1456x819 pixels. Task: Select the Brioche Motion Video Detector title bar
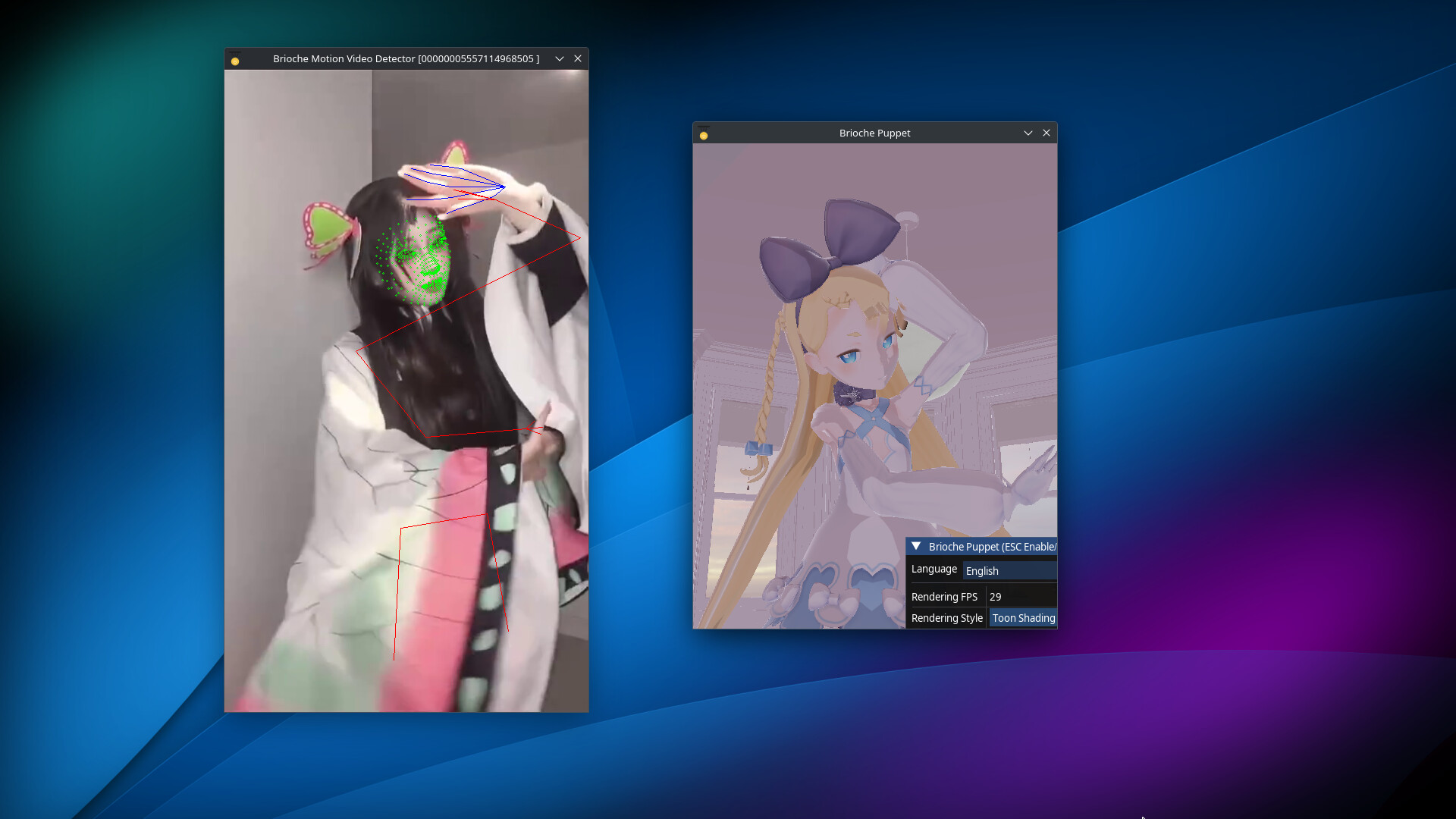[x=406, y=58]
